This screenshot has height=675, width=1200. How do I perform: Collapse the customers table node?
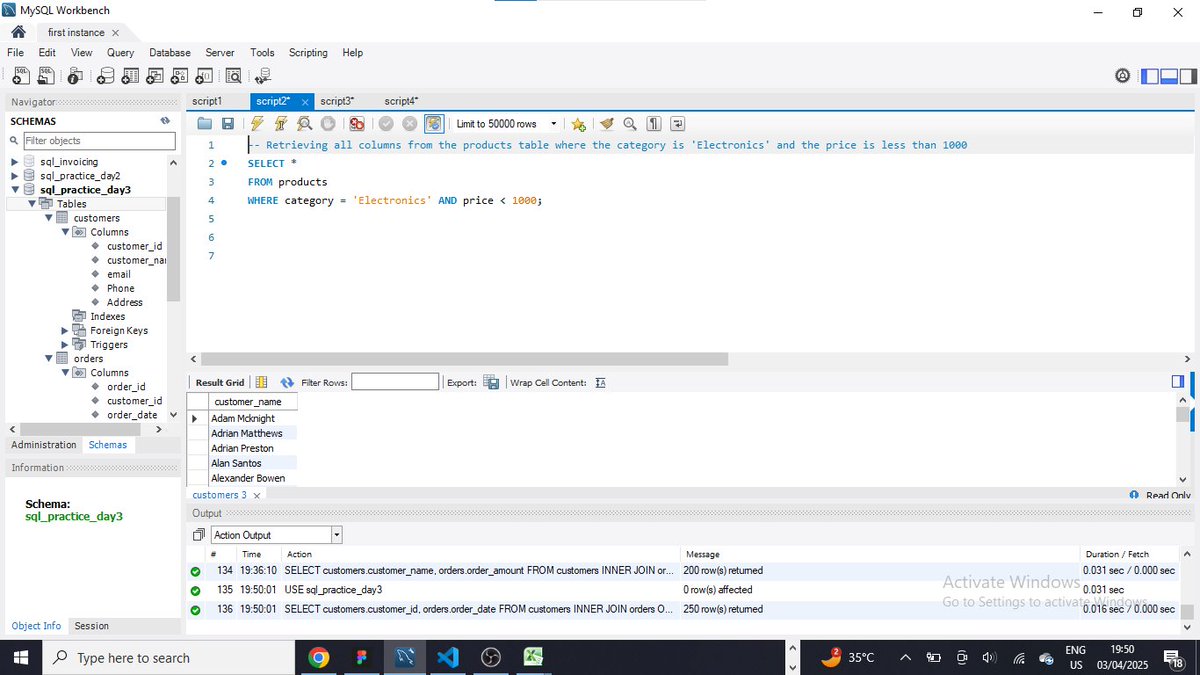pyautogui.click(x=48, y=218)
